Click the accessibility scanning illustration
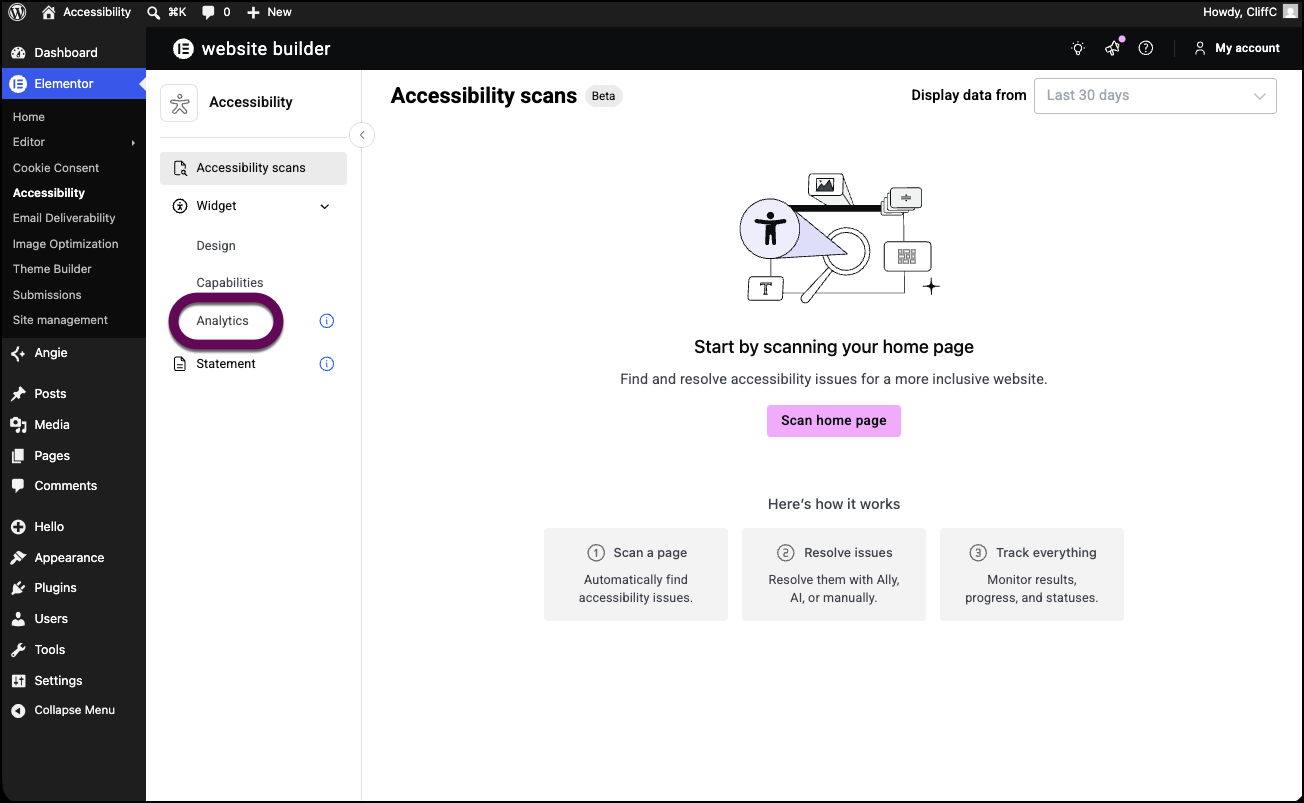 tap(838, 238)
